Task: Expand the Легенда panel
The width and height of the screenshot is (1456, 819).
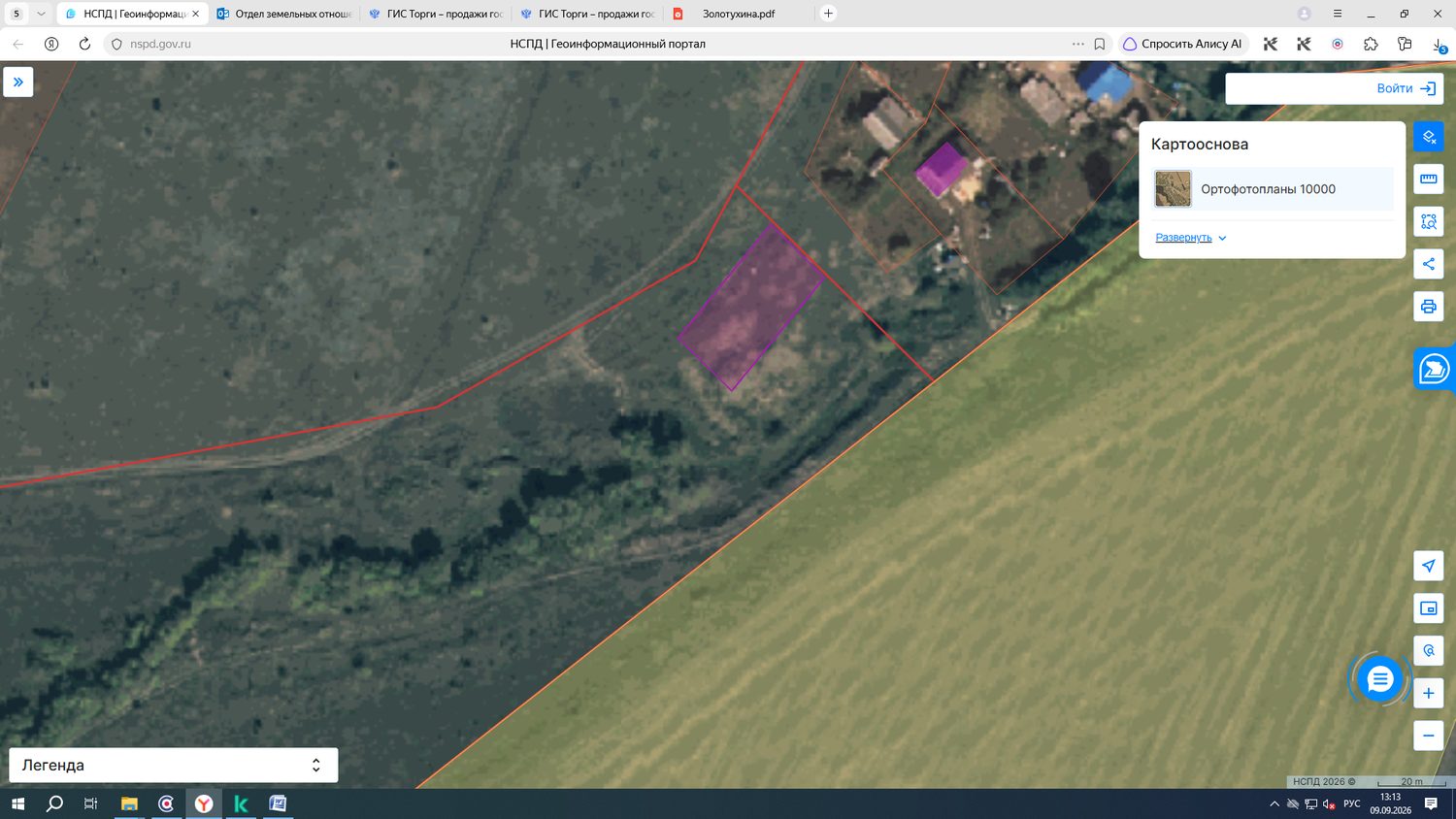Action: coord(174,765)
